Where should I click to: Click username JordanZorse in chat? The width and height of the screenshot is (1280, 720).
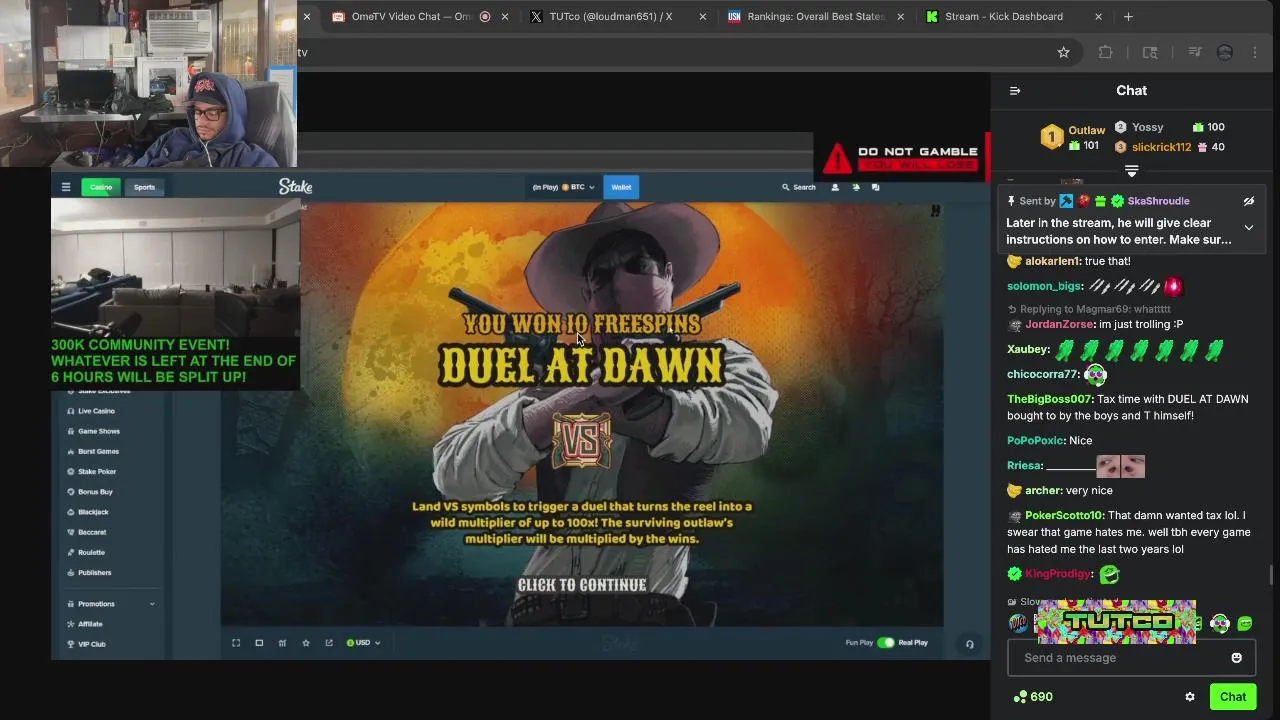tap(1059, 324)
